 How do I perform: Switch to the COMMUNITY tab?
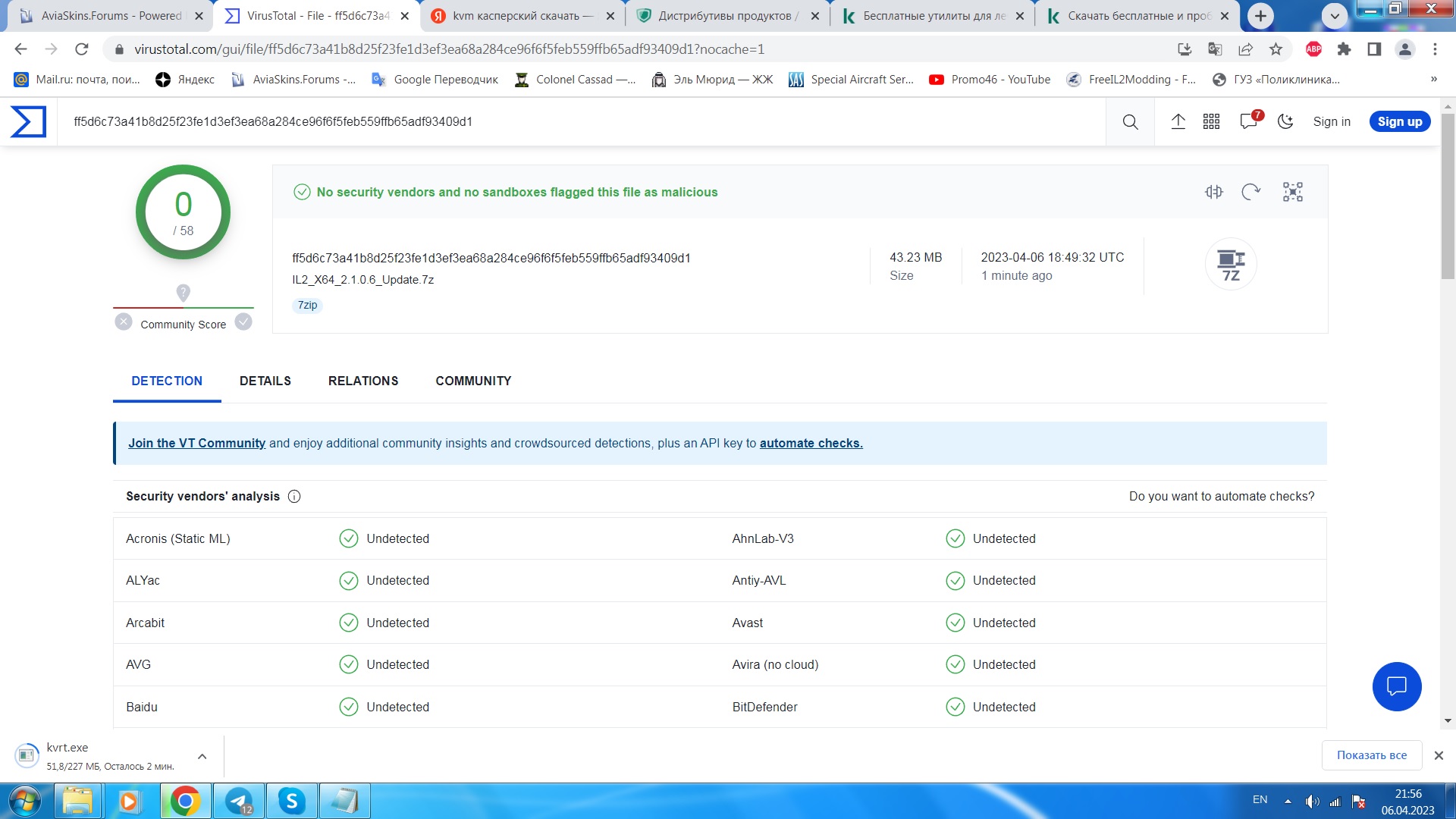(473, 381)
